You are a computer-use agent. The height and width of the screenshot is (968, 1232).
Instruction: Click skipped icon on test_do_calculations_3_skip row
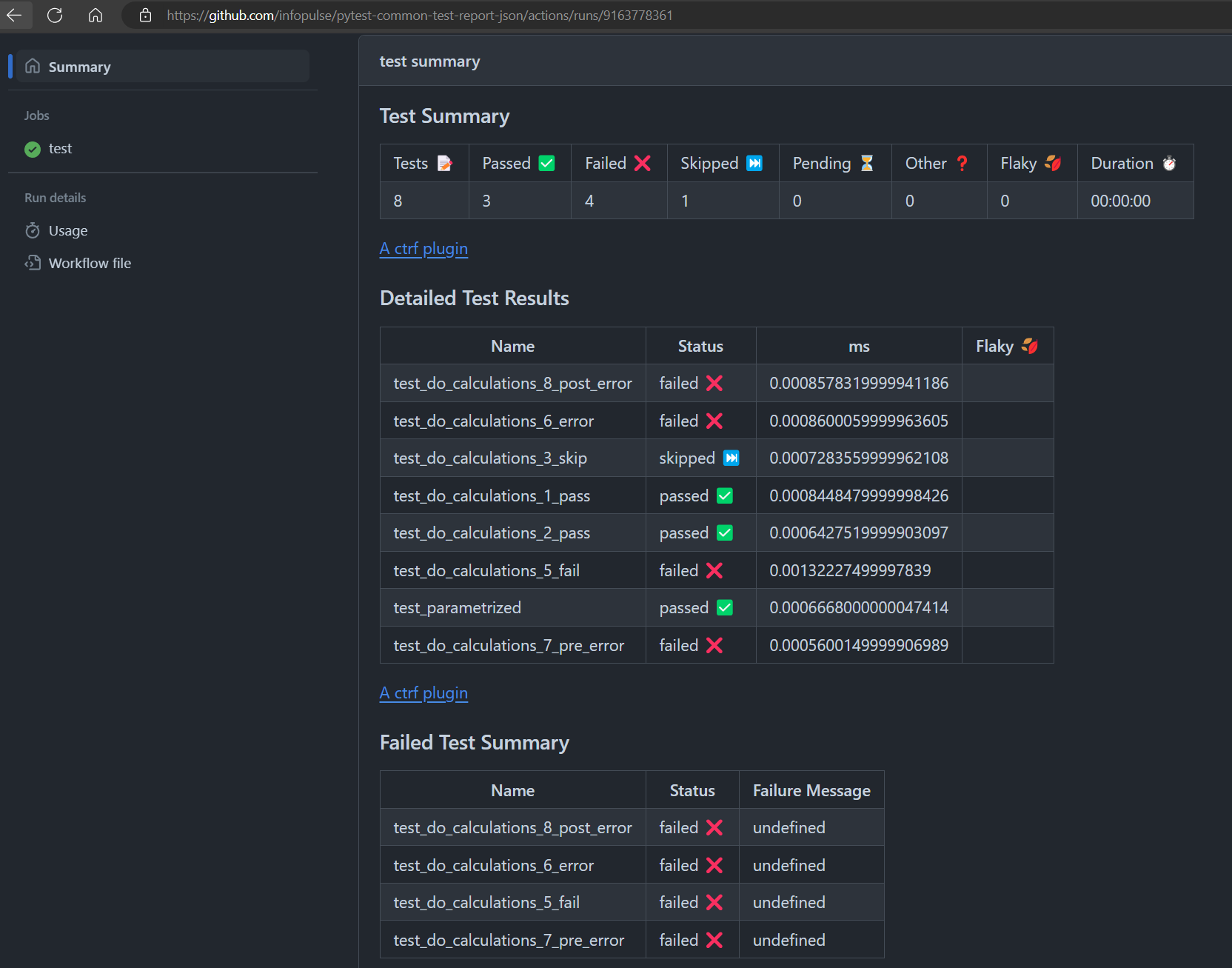click(731, 458)
